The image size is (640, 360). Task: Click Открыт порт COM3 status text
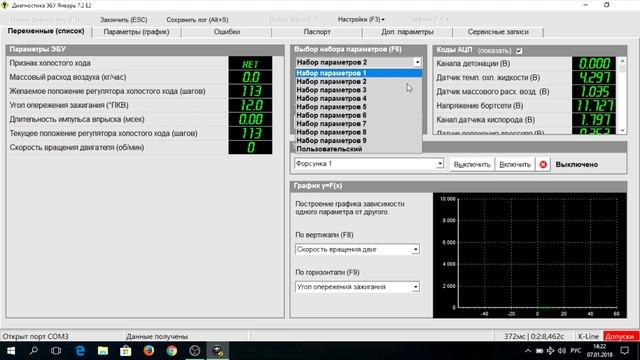[36, 336]
